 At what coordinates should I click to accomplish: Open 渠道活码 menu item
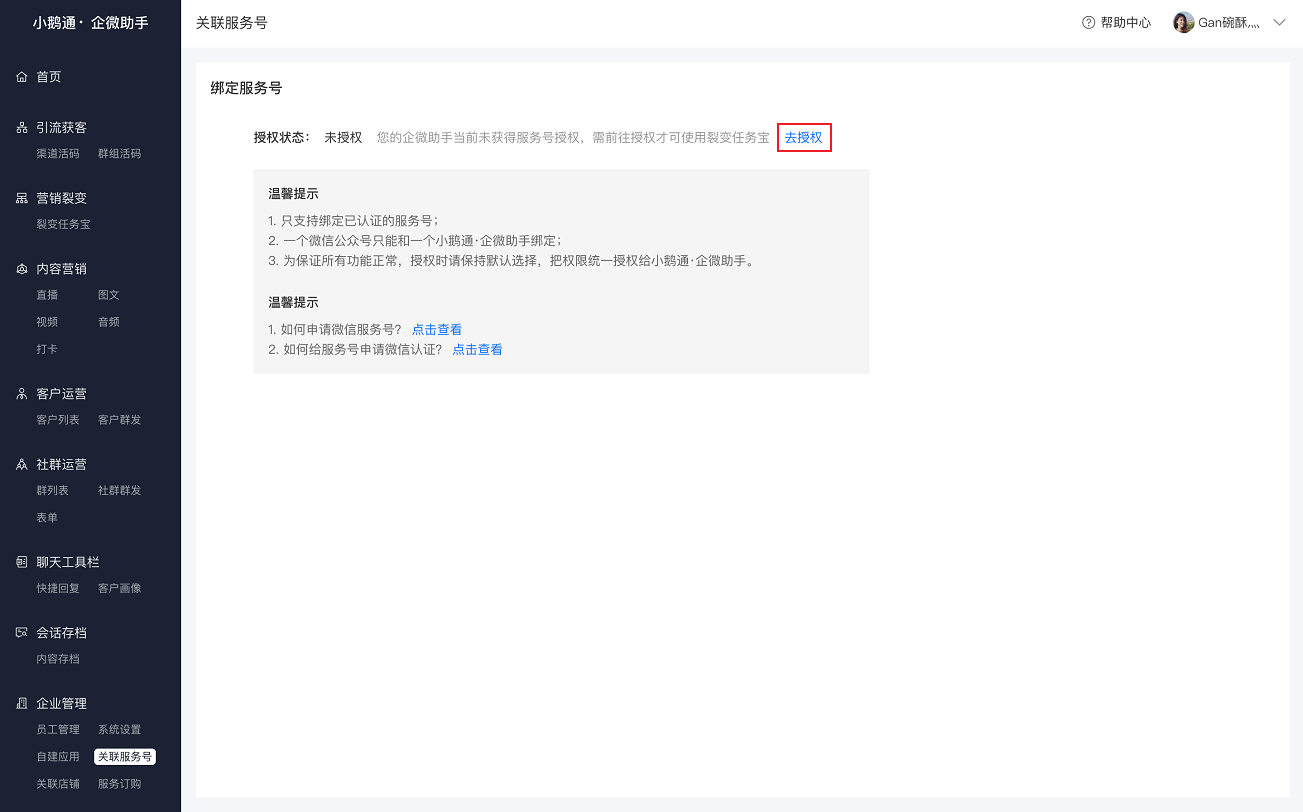(x=58, y=154)
